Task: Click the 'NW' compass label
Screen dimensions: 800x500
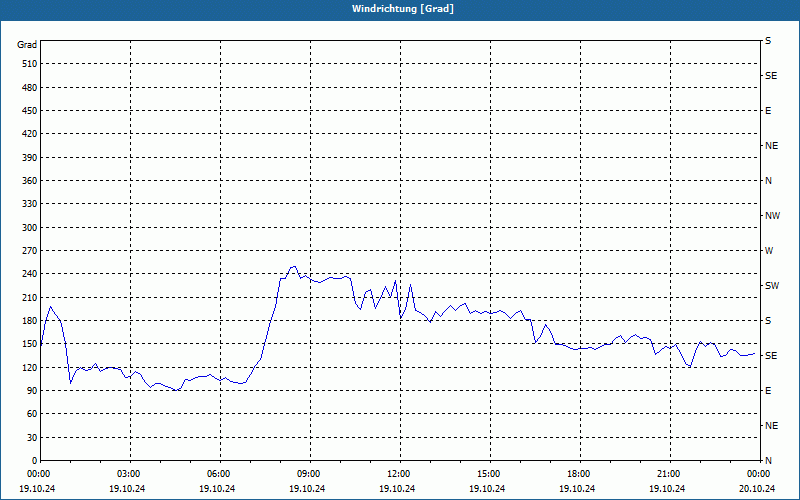Action: (772, 216)
